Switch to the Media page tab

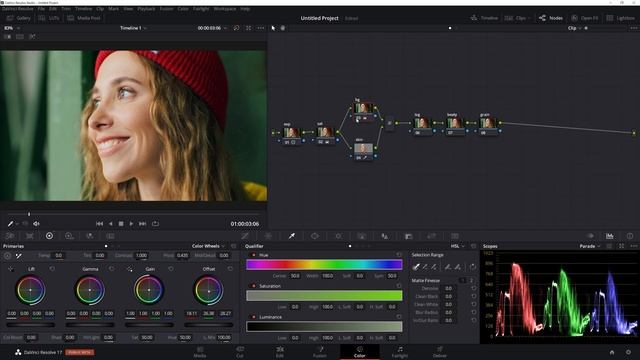point(200,352)
